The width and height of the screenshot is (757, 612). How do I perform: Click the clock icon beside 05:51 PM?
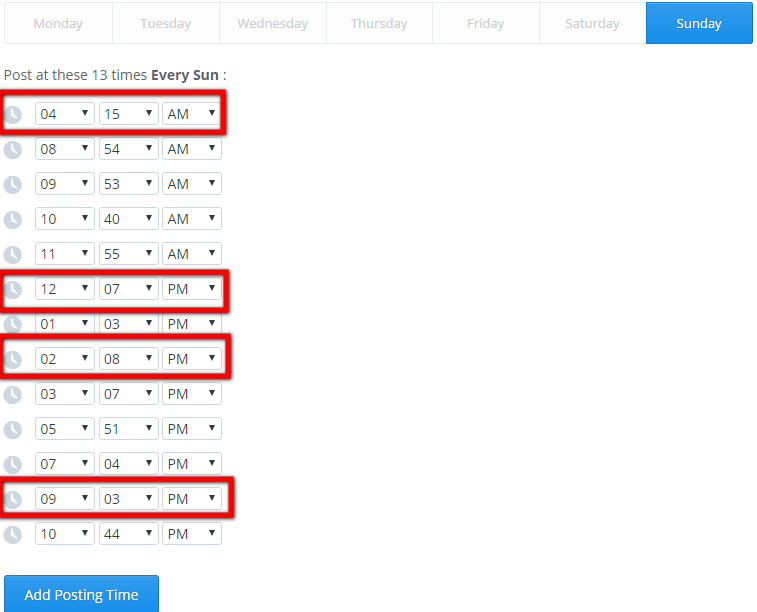[x=13, y=429]
